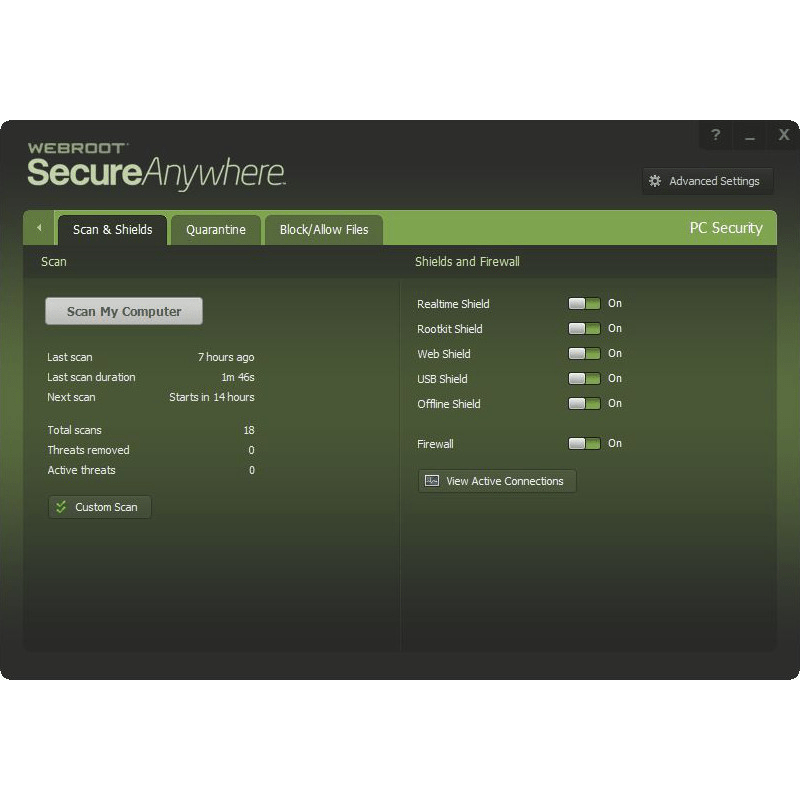800x800 pixels.
Task: Toggle the Offline Shield switch
Action: 584,404
